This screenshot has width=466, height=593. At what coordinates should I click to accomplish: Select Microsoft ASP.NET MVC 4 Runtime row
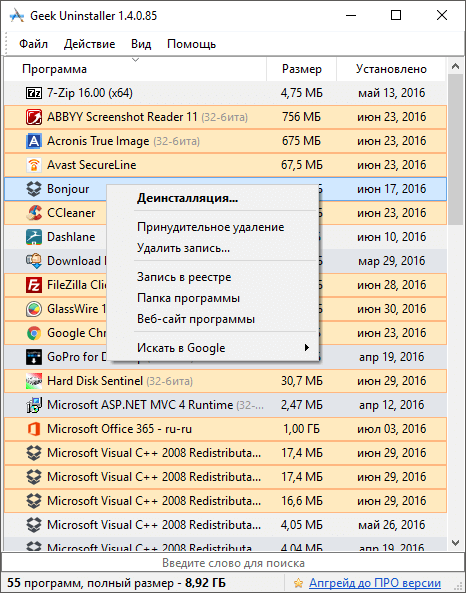[x=225, y=405]
